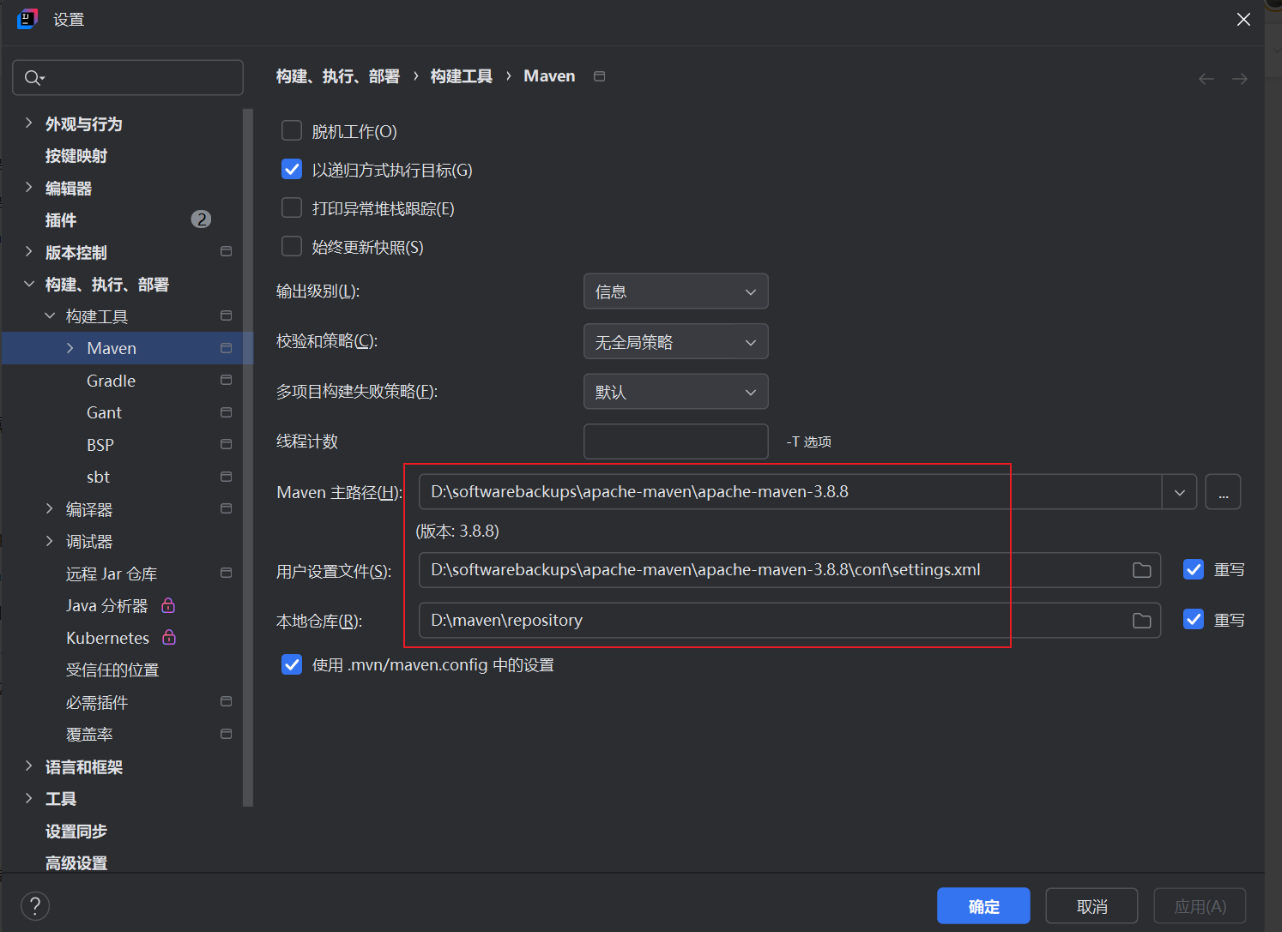1282x932 pixels.
Task: Uncheck 以递归方式执行目标 checkbox
Action: (x=291, y=169)
